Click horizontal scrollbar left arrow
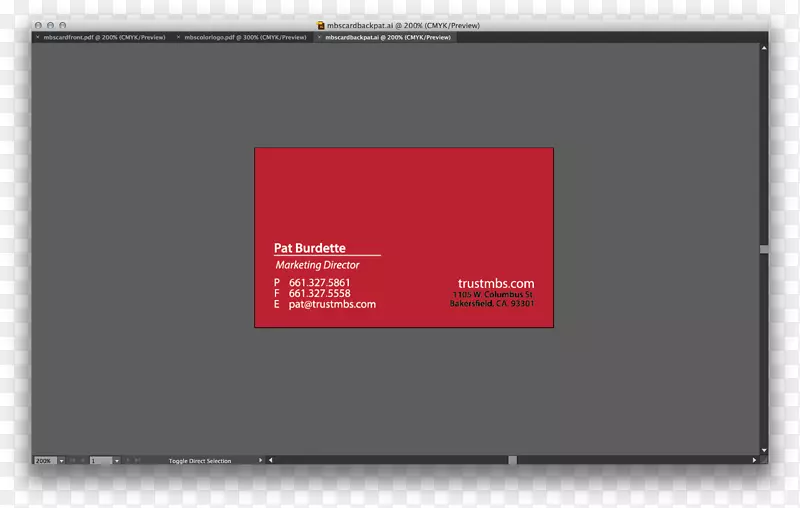The width and height of the screenshot is (800, 508). 270,461
